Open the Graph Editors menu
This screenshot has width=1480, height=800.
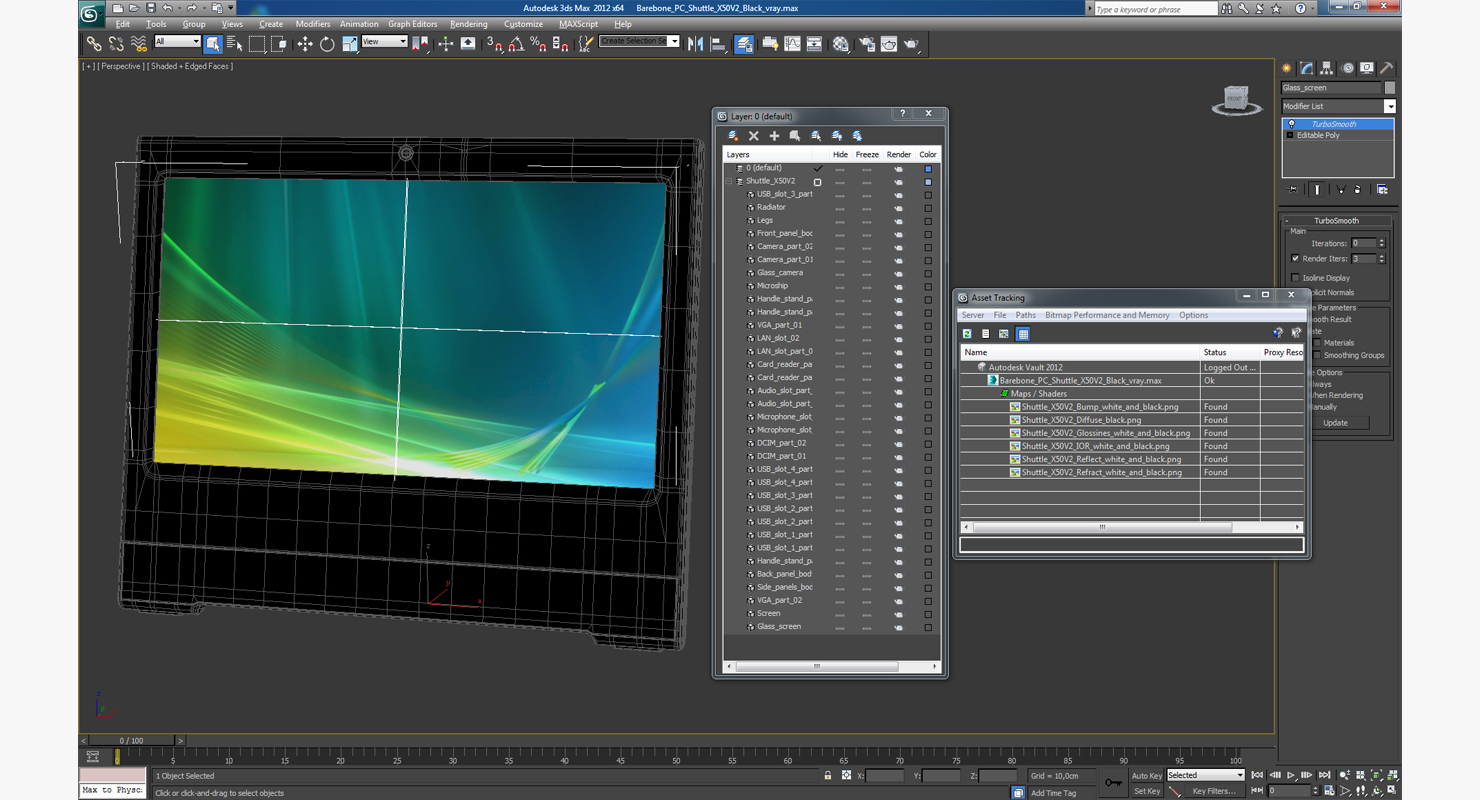coord(412,24)
